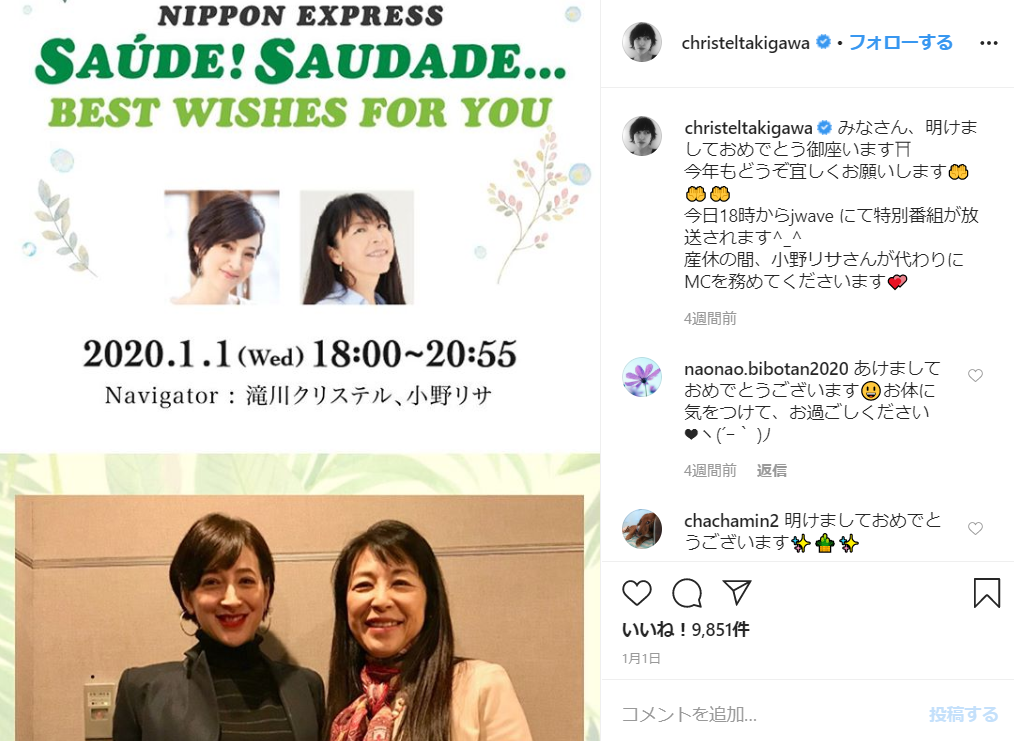Like naonao.bibotan2020's comment heart
This screenshot has height=741, width=1014.
pos(975,375)
